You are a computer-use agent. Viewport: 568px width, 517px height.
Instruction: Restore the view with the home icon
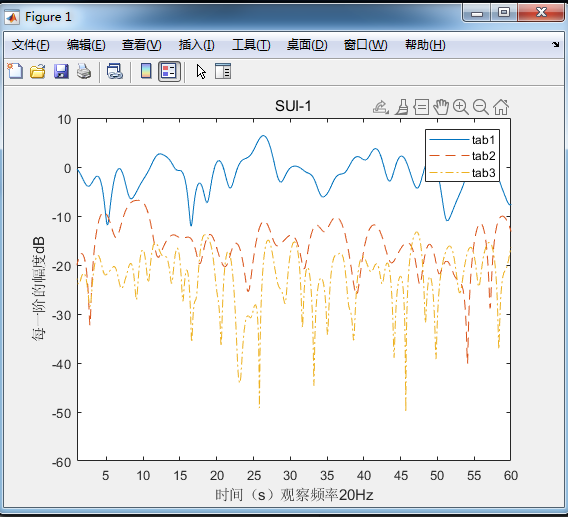click(x=501, y=107)
